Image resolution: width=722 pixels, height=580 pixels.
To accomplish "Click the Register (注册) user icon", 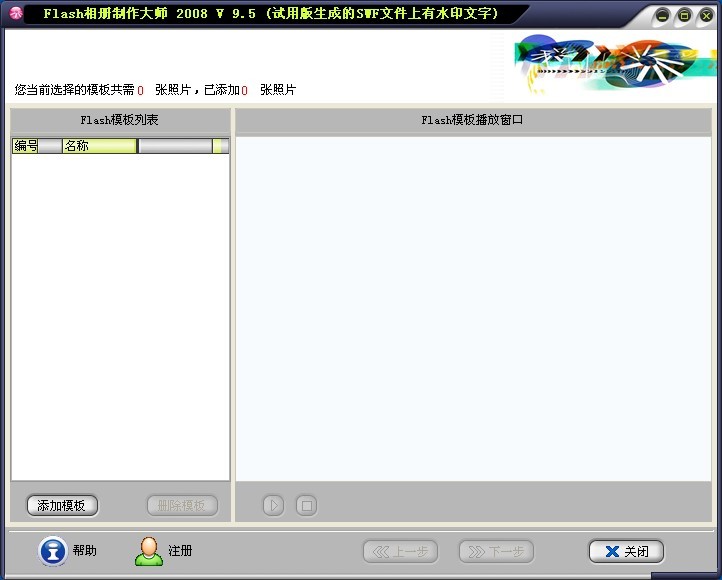I will (x=148, y=551).
